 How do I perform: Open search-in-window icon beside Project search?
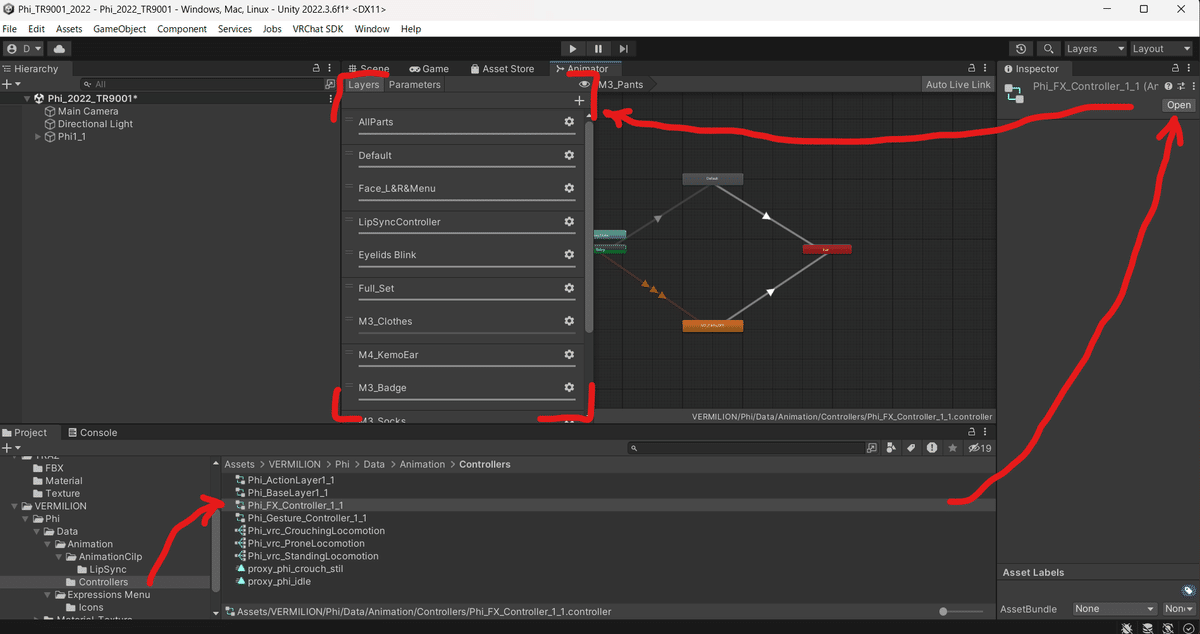coord(872,448)
